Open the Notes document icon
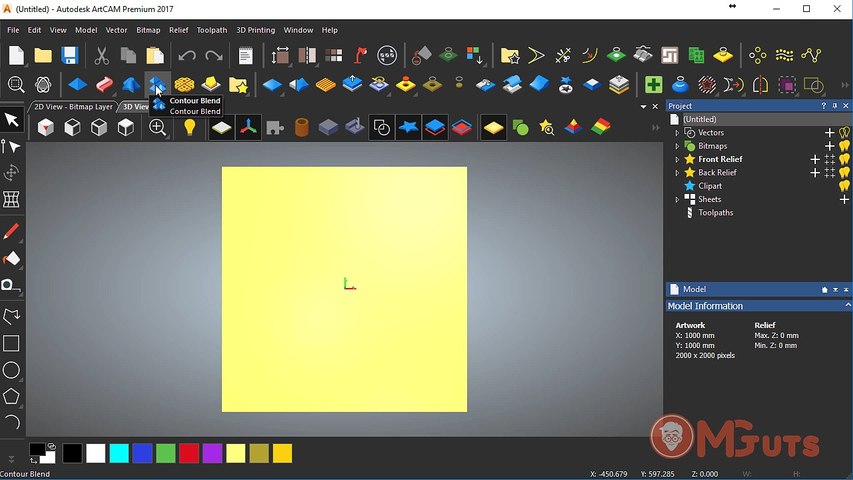This screenshot has height=480, width=853. pos(245,56)
